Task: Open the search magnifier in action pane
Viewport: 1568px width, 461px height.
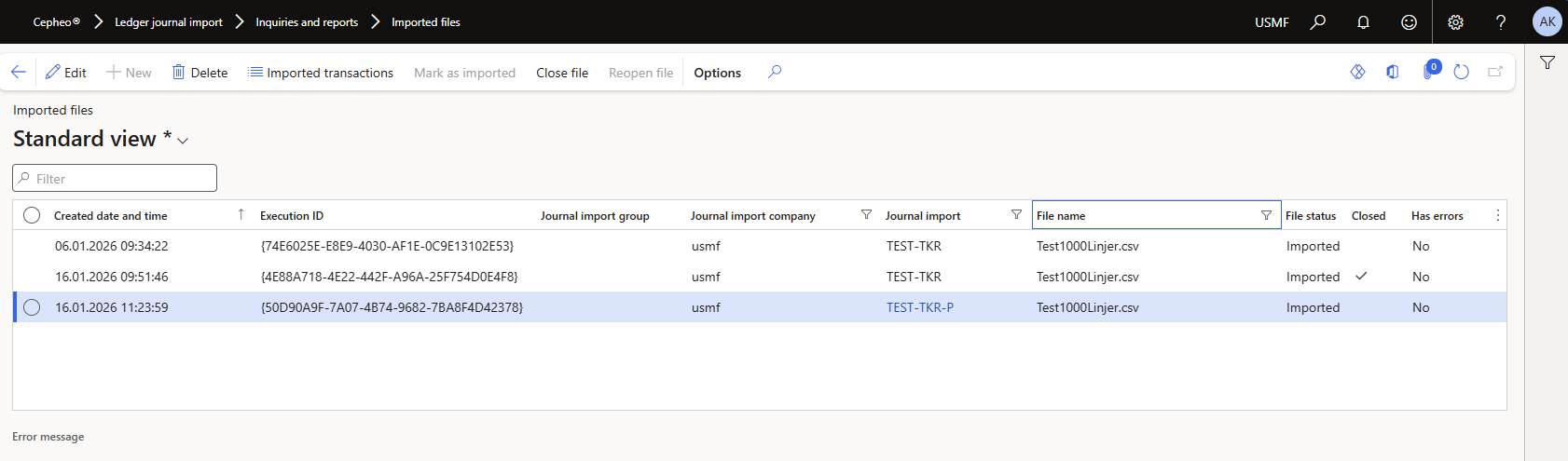Action: (x=775, y=73)
